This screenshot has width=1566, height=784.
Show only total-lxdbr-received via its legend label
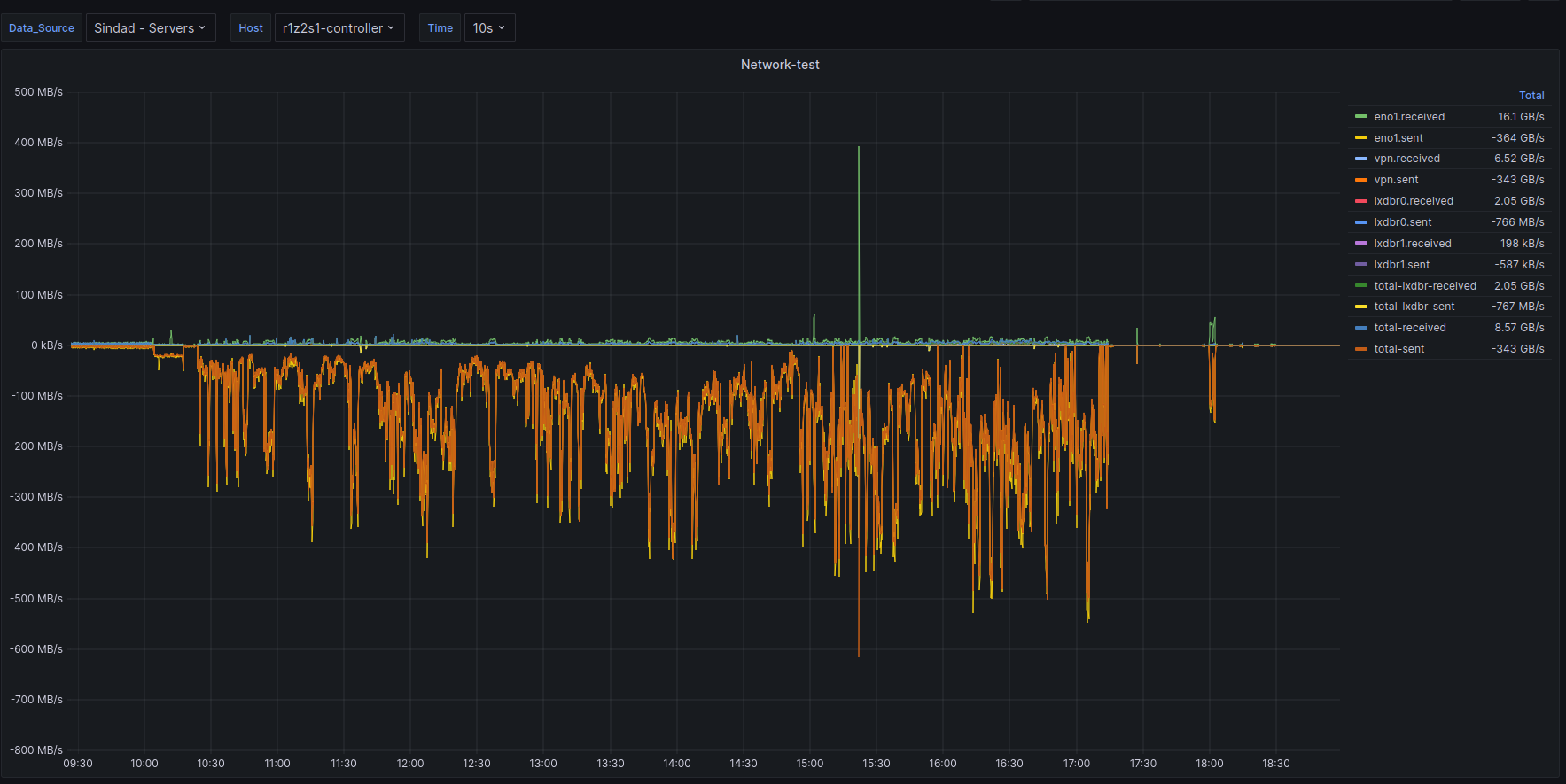coord(1424,286)
